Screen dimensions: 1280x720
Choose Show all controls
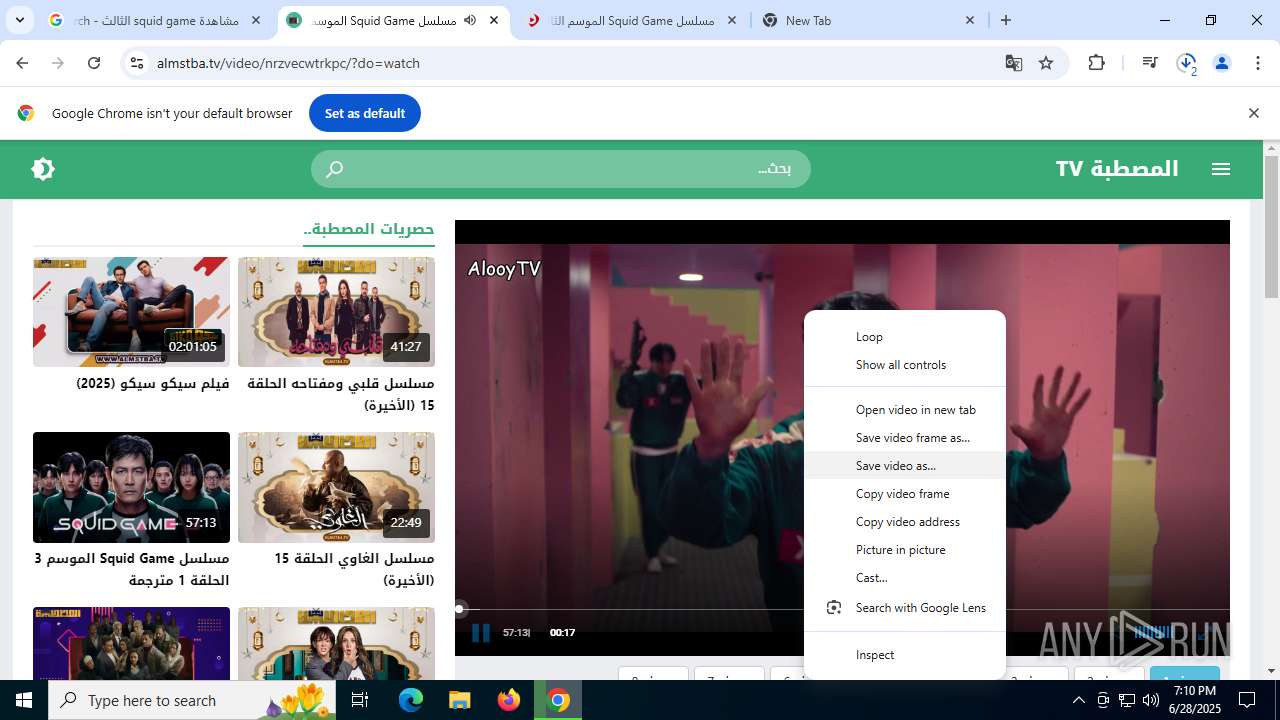905,365
